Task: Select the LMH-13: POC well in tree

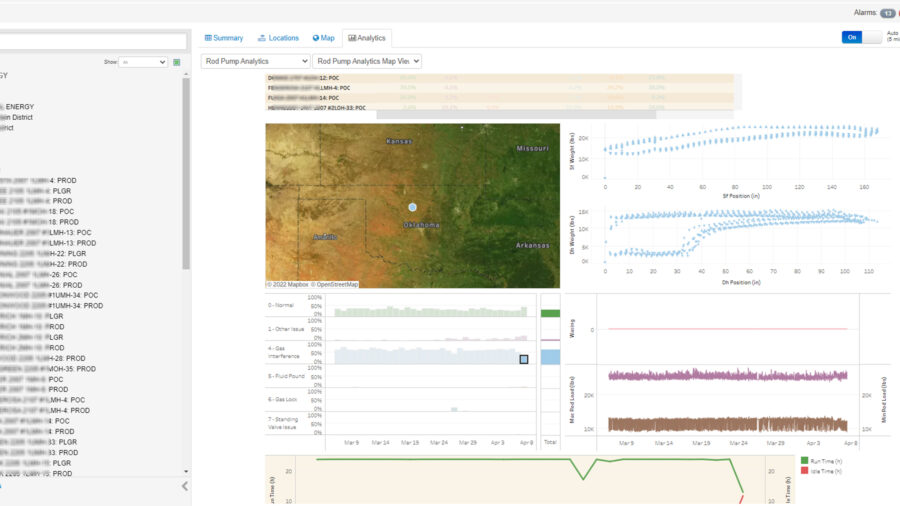Action: pos(46,232)
